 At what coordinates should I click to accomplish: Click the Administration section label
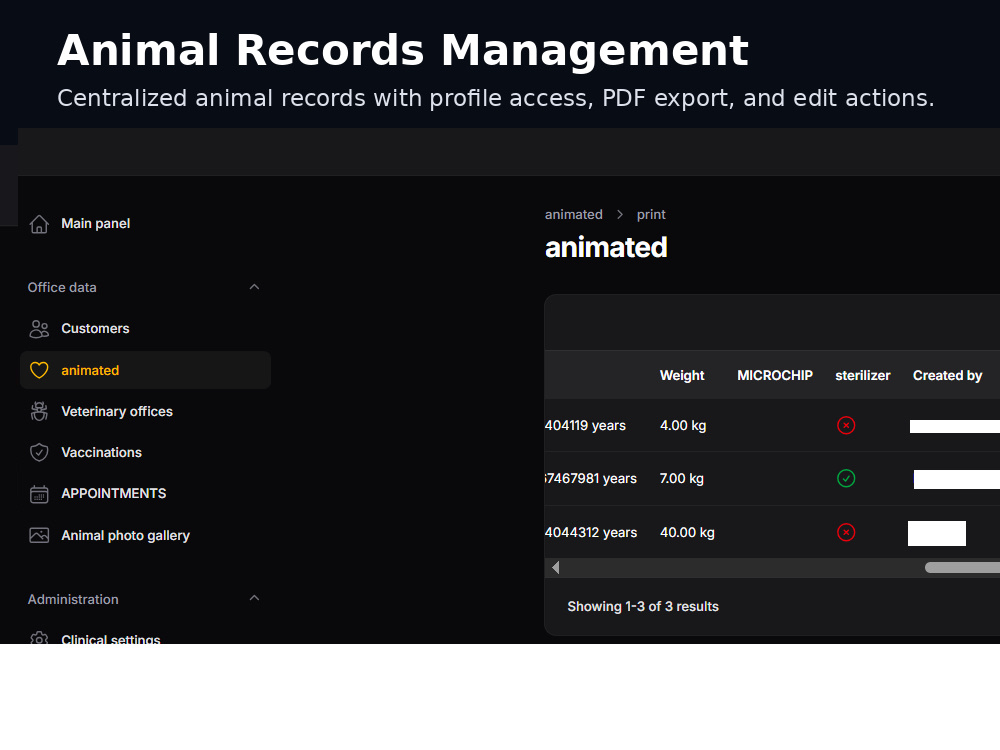(x=73, y=599)
